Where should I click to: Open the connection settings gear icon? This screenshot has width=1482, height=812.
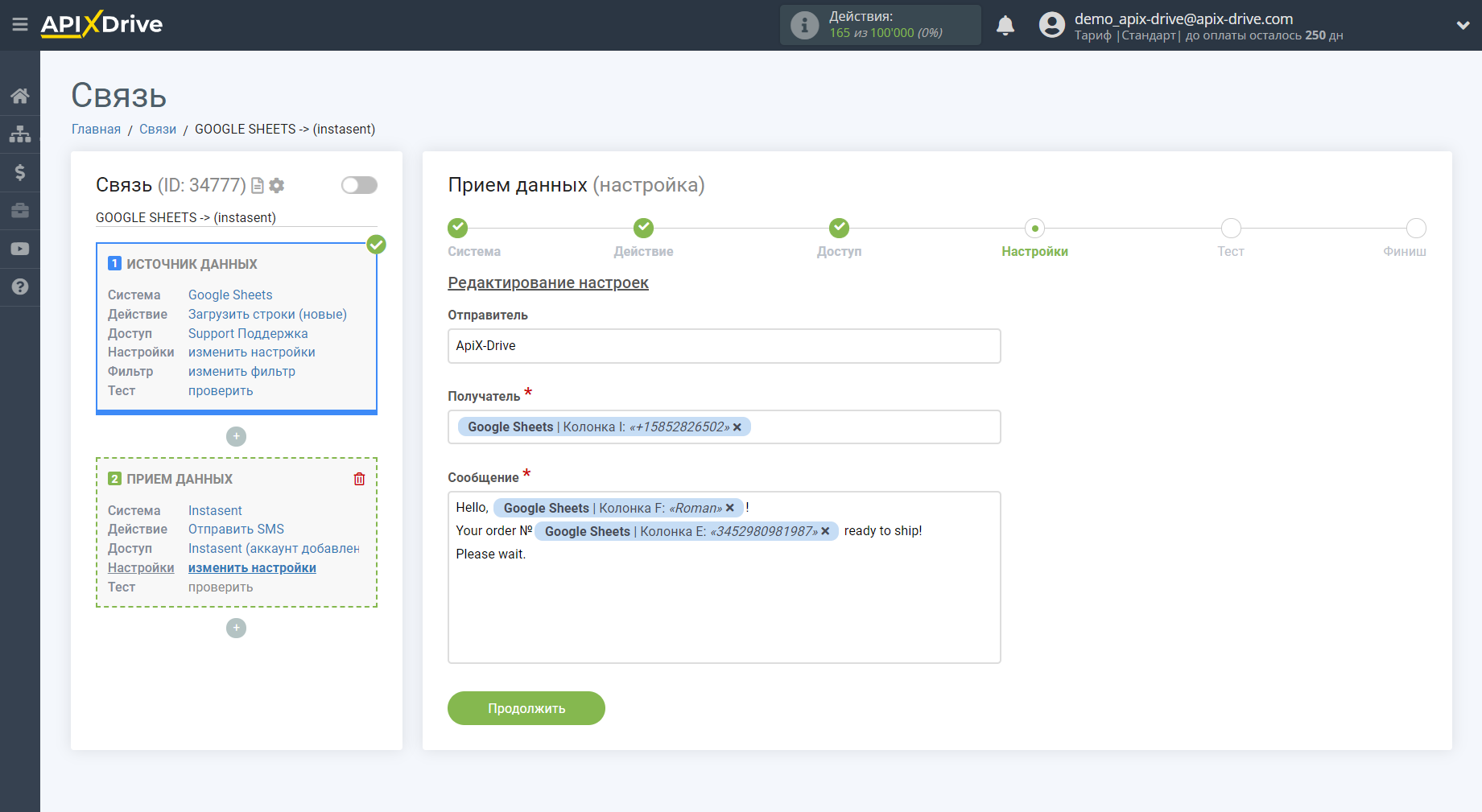[277, 186]
